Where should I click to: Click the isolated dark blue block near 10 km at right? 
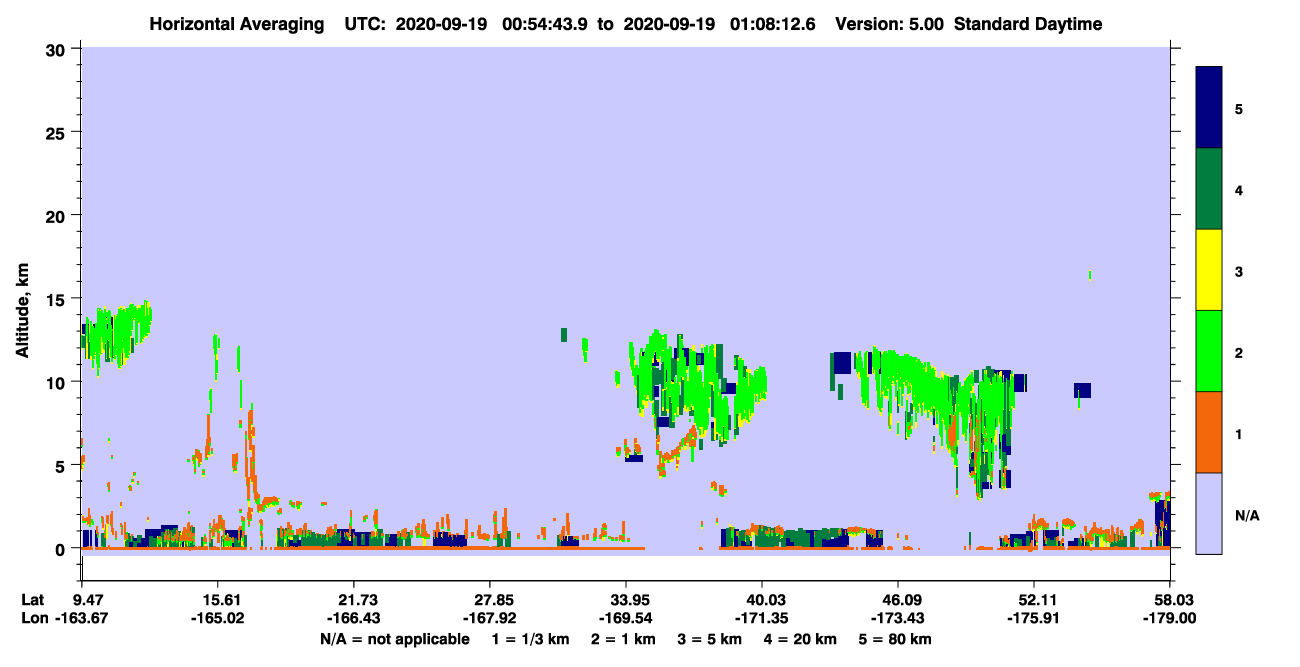coord(1082,390)
